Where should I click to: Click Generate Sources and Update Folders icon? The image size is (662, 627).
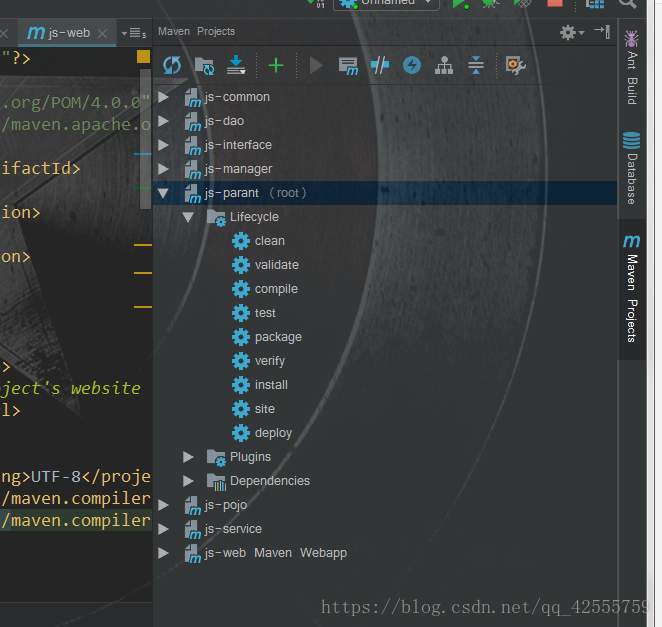point(204,66)
